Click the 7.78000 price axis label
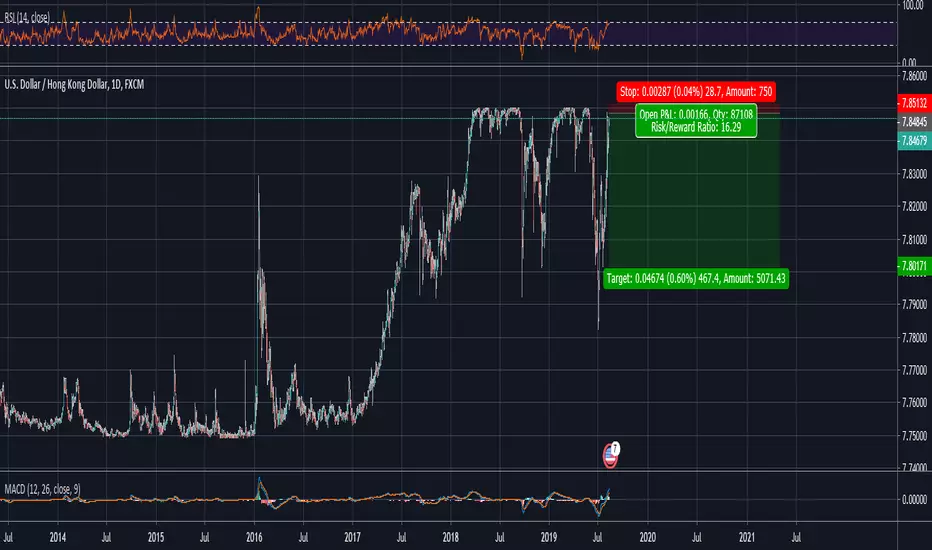 click(x=914, y=338)
